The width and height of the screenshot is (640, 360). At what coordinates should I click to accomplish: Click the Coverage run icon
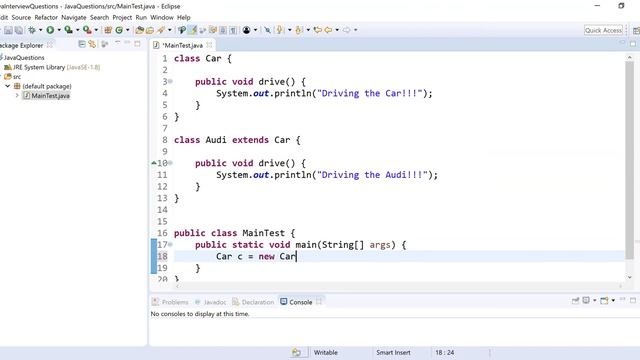point(69,30)
